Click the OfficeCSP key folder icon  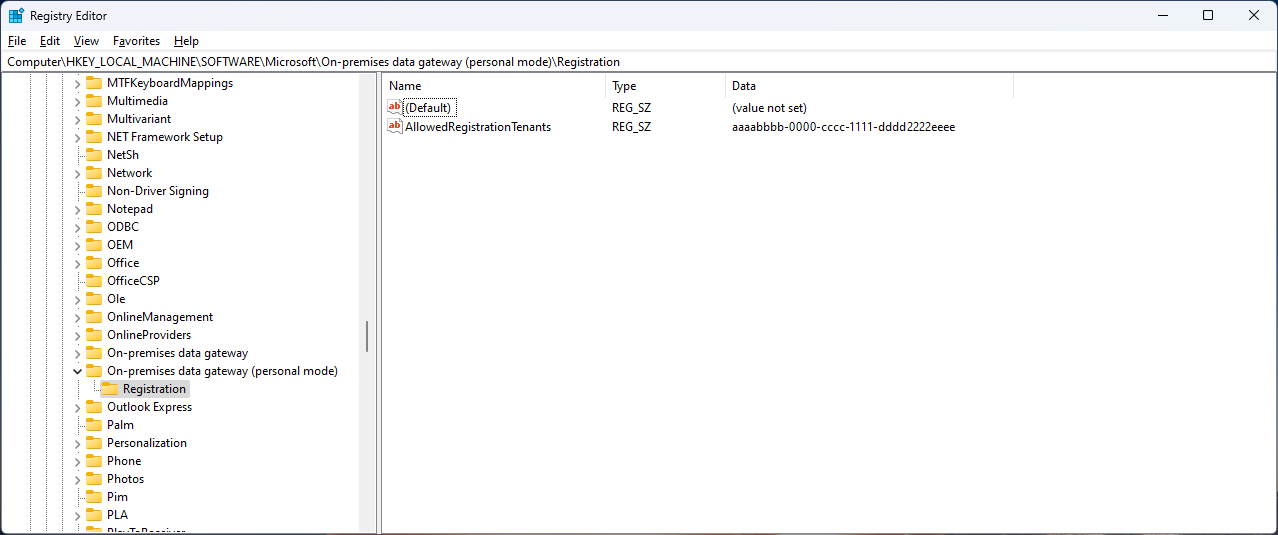tap(94, 281)
